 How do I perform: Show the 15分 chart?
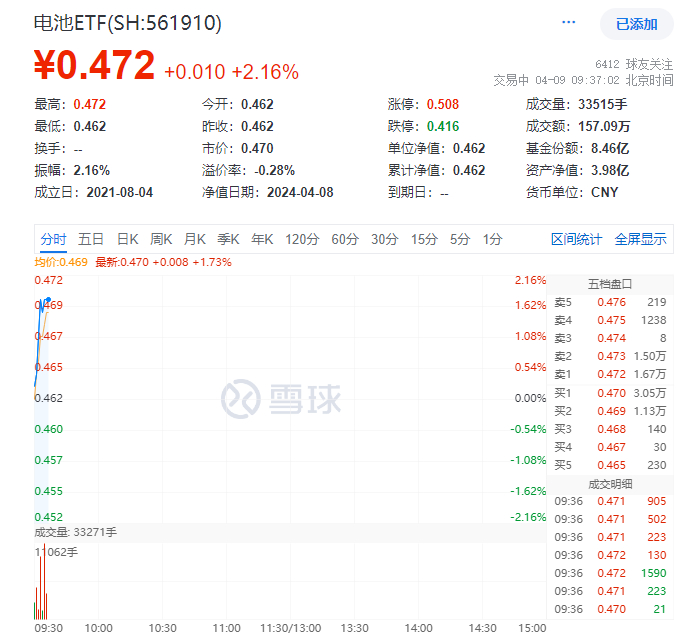424,239
